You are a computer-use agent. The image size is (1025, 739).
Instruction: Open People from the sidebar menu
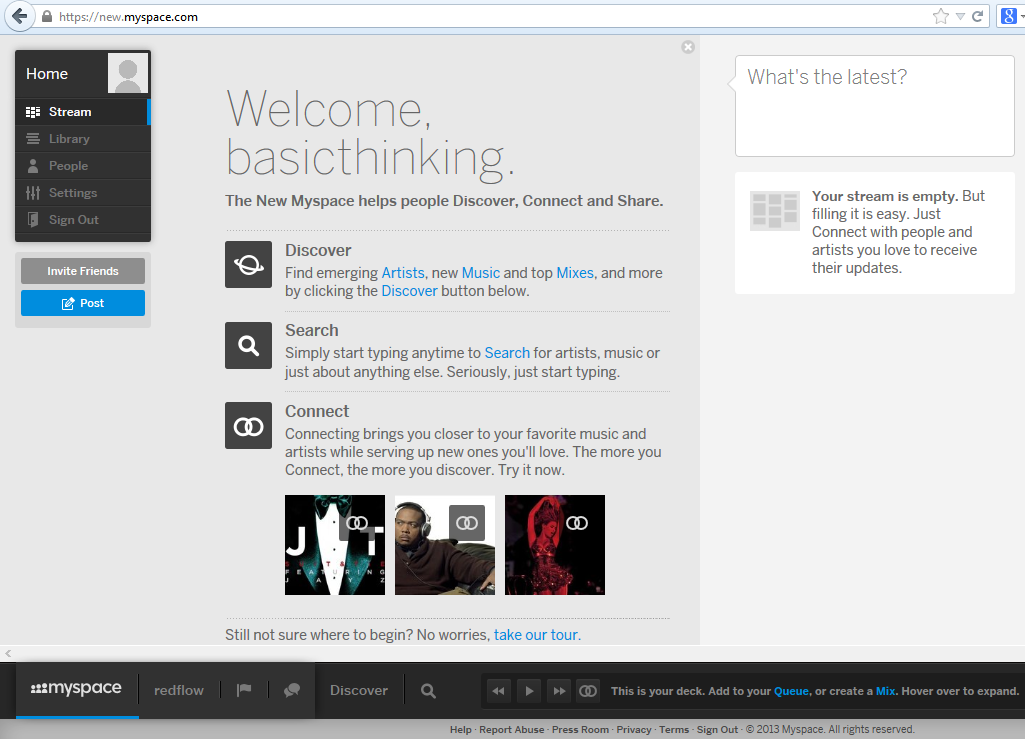click(x=68, y=166)
